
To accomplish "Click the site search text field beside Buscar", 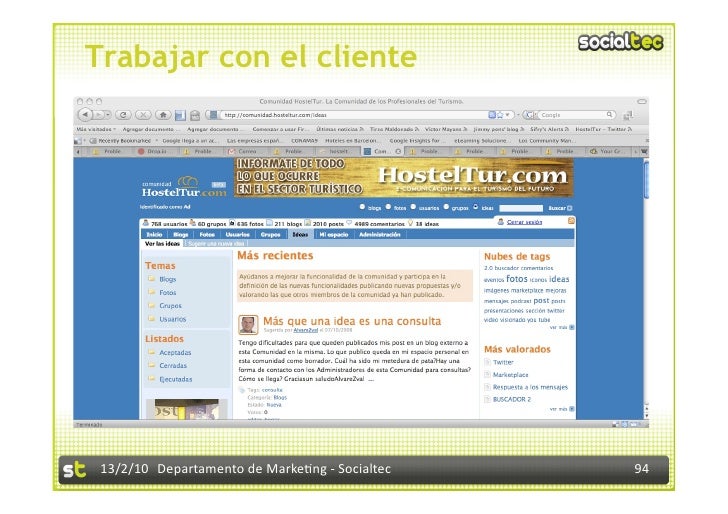I will [521, 208].
